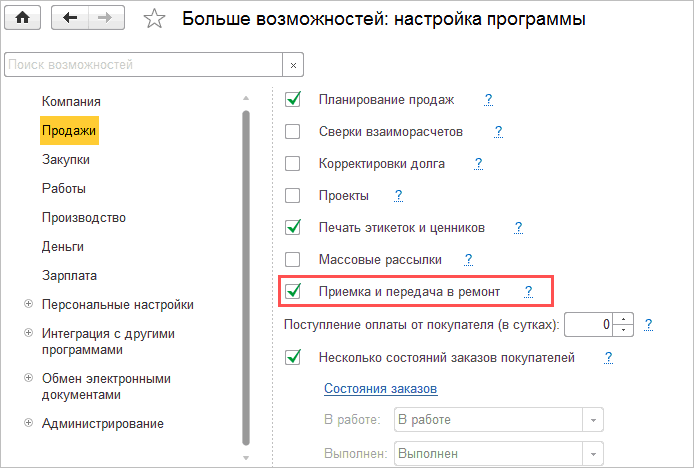
Task: Uncheck Приемка и передача в ремонт
Action: coord(293,291)
